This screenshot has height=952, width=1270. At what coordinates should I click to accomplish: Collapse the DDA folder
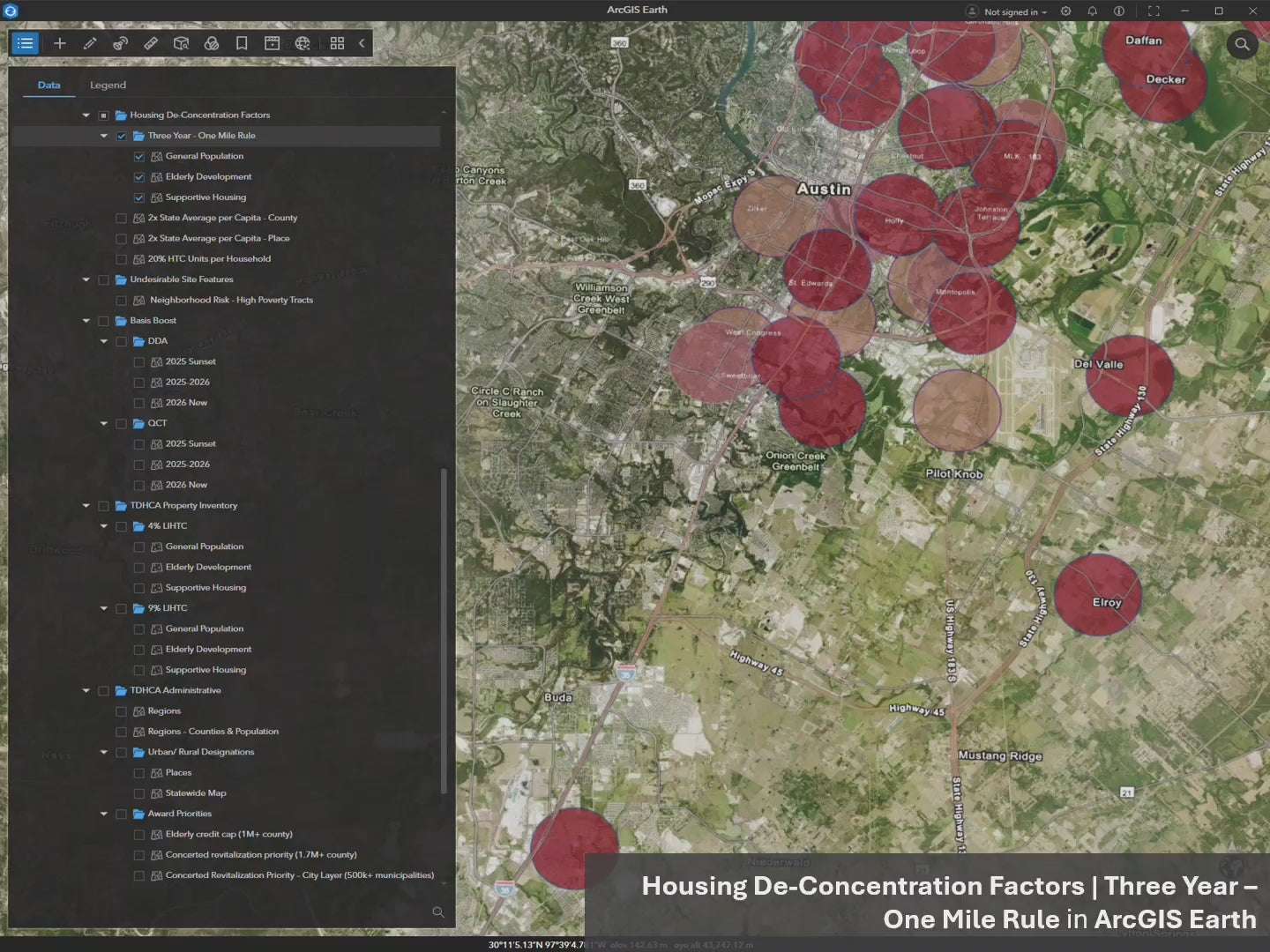point(103,341)
